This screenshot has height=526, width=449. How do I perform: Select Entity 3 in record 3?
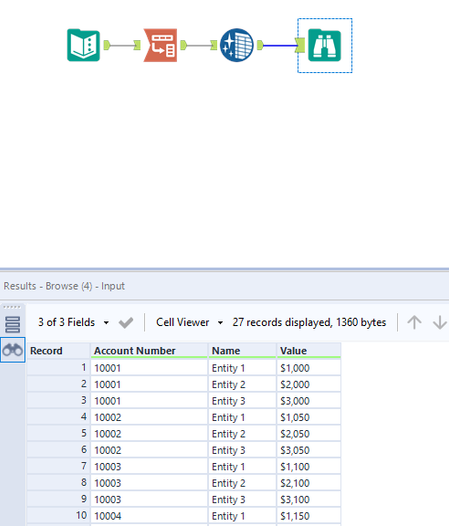[x=242, y=401]
